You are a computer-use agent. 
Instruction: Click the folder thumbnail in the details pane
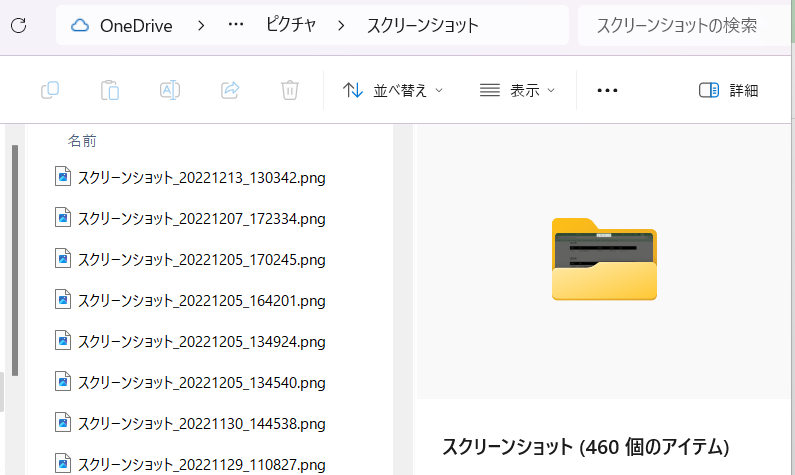click(604, 259)
